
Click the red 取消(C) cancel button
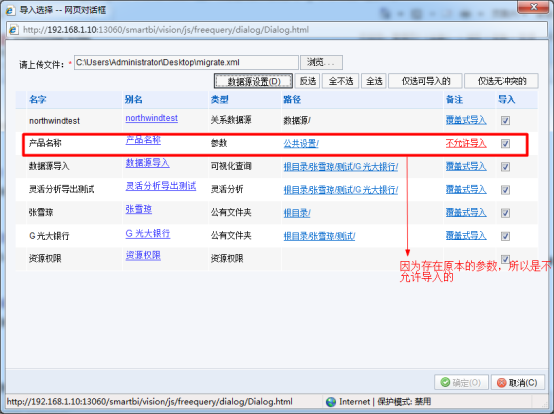point(517,382)
